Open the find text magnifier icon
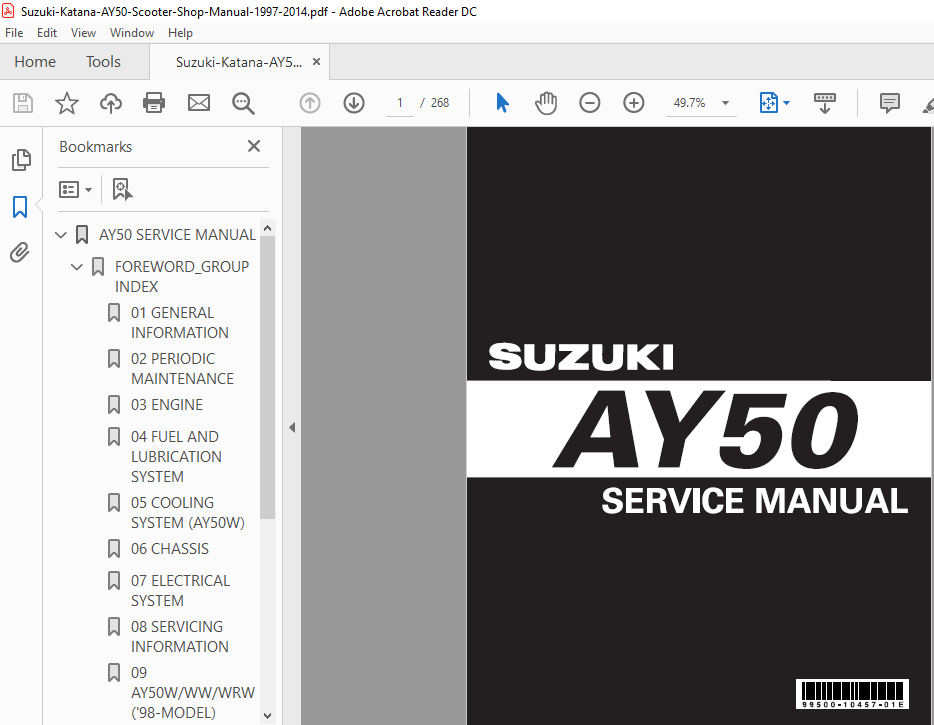 [243, 103]
